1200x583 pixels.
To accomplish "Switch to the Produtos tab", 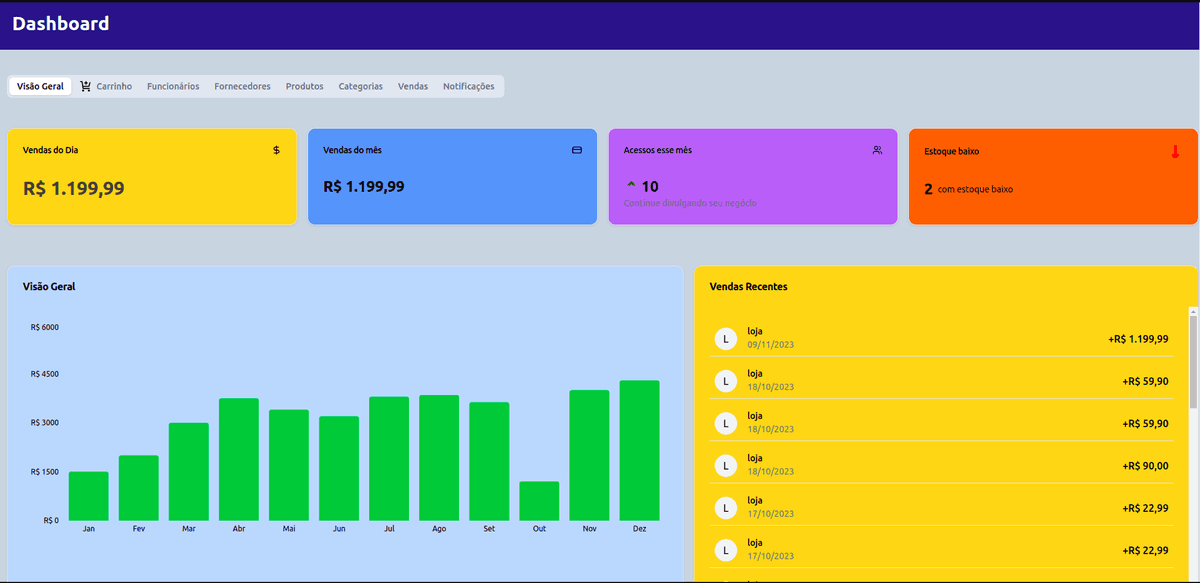I will (304, 86).
